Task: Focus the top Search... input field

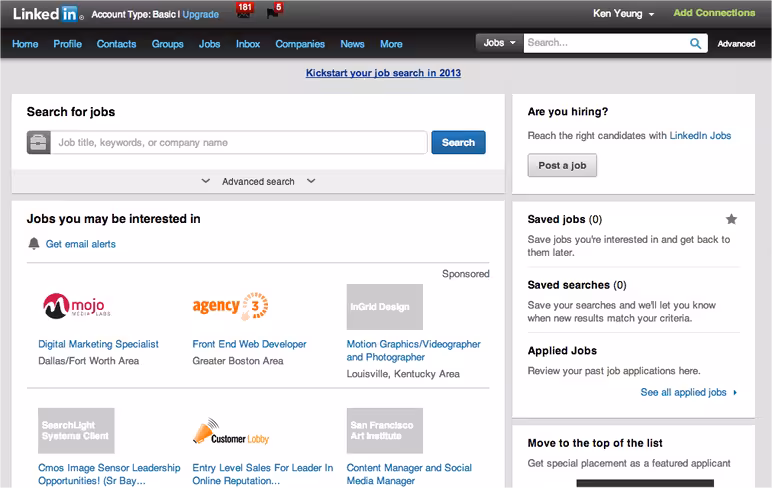Action: coord(606,43)
